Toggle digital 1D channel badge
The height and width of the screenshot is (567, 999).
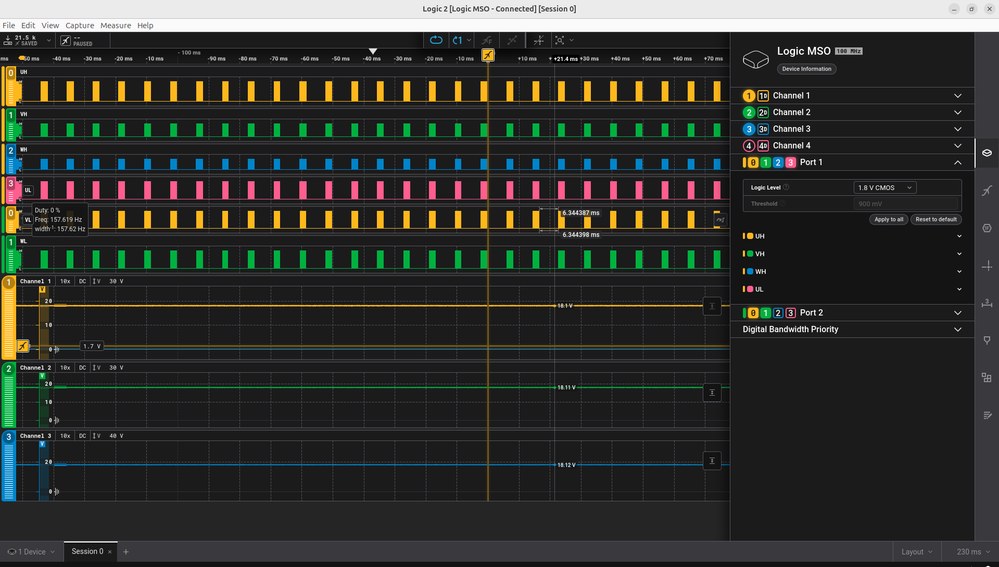763,96
